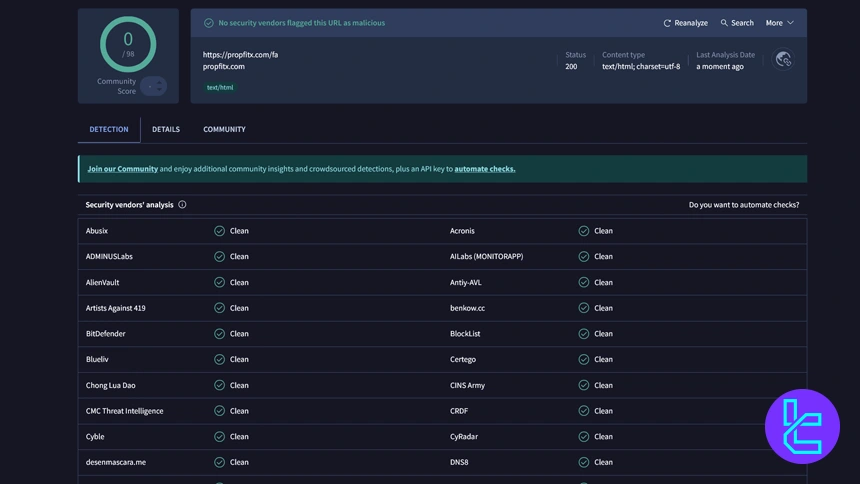Click the BitDefender clean check icon
The image size is (860, 484).
coord(219,334)
